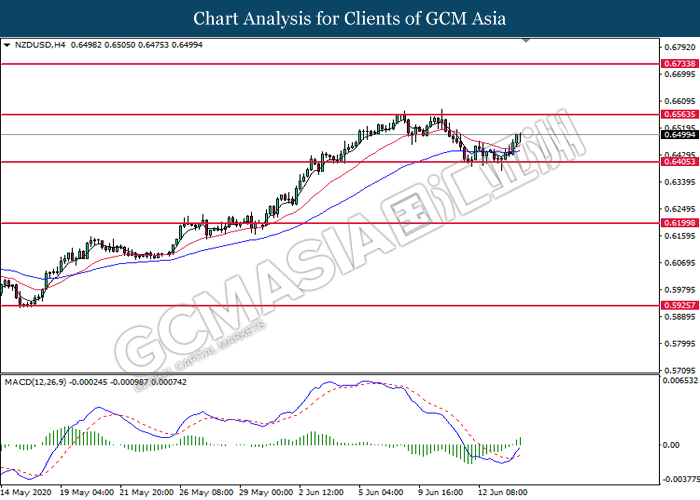Viewport: 700px width, 500px height.
Task: Click the Chart Analysis for Clients title
Action: click(x=350, y=19)
